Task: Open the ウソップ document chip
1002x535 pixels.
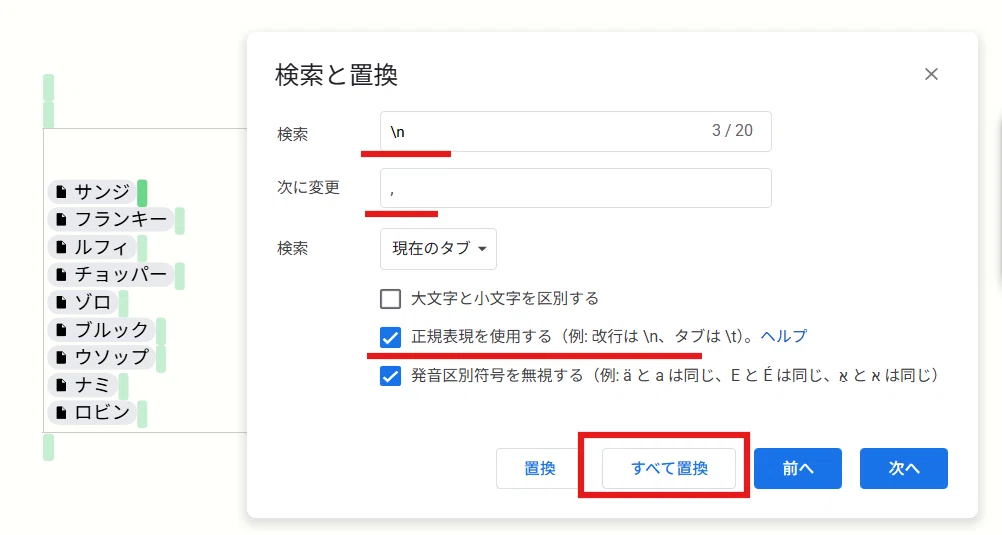Action: click(x=101, y=357)
